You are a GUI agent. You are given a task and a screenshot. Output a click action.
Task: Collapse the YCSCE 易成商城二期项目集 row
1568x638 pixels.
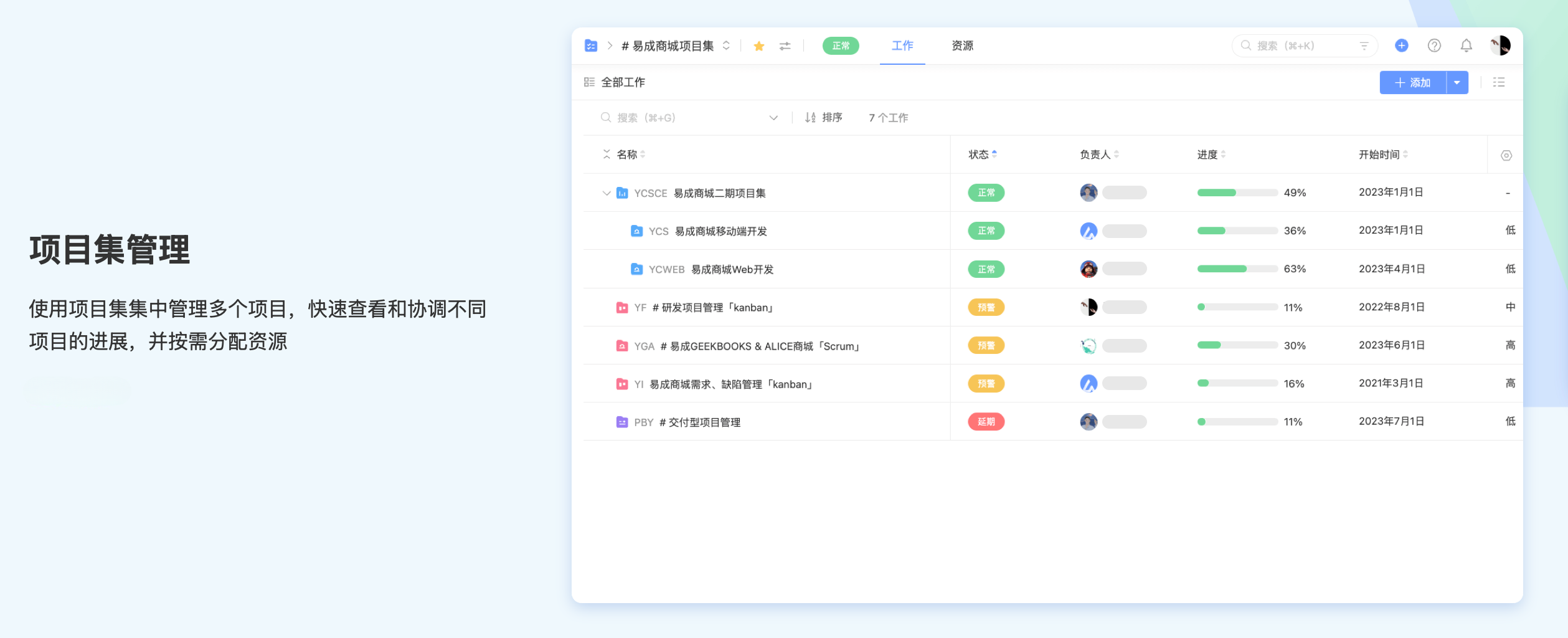click(606, 193)
